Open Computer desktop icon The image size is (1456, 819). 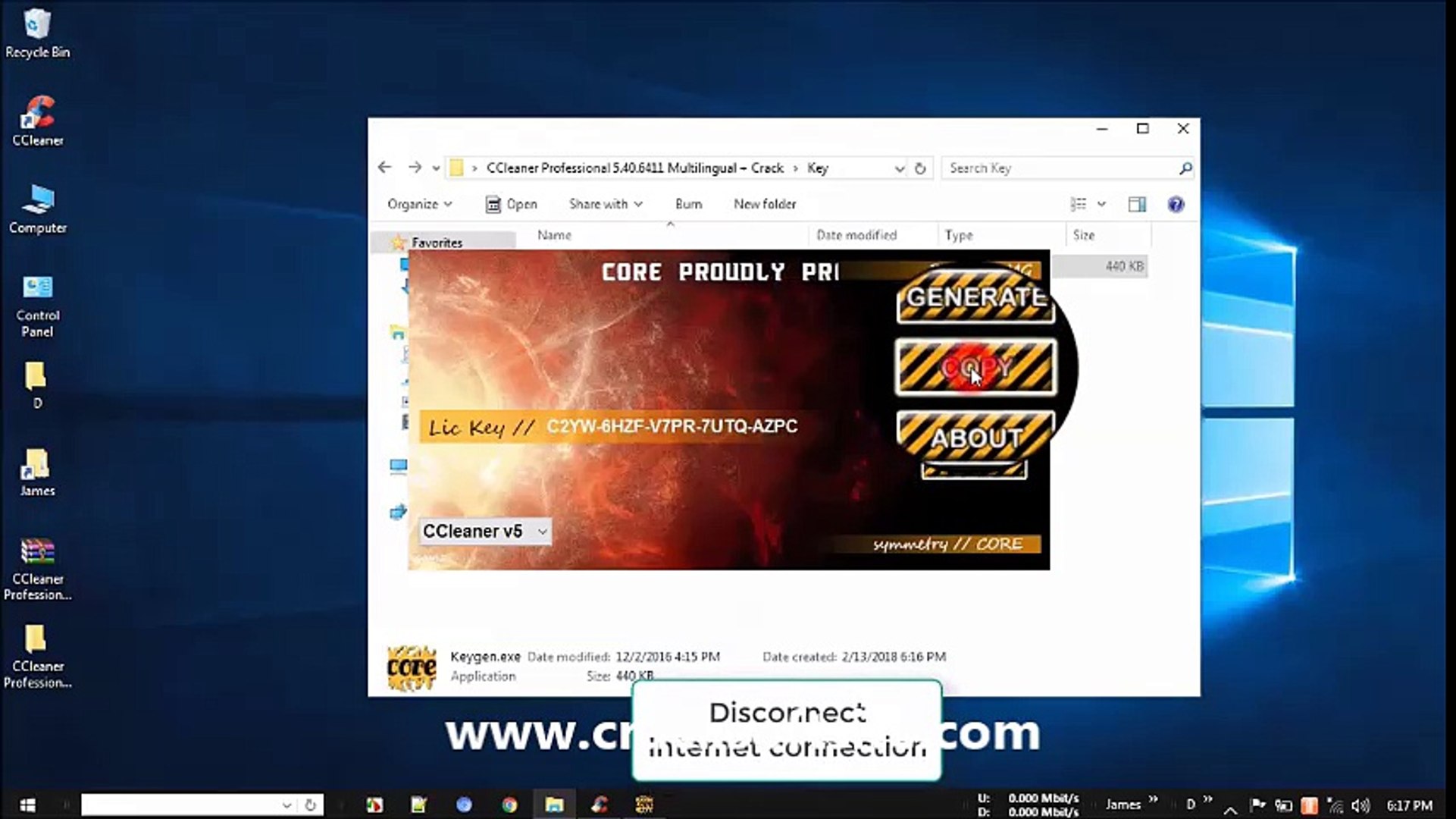(x=37, y=209)
